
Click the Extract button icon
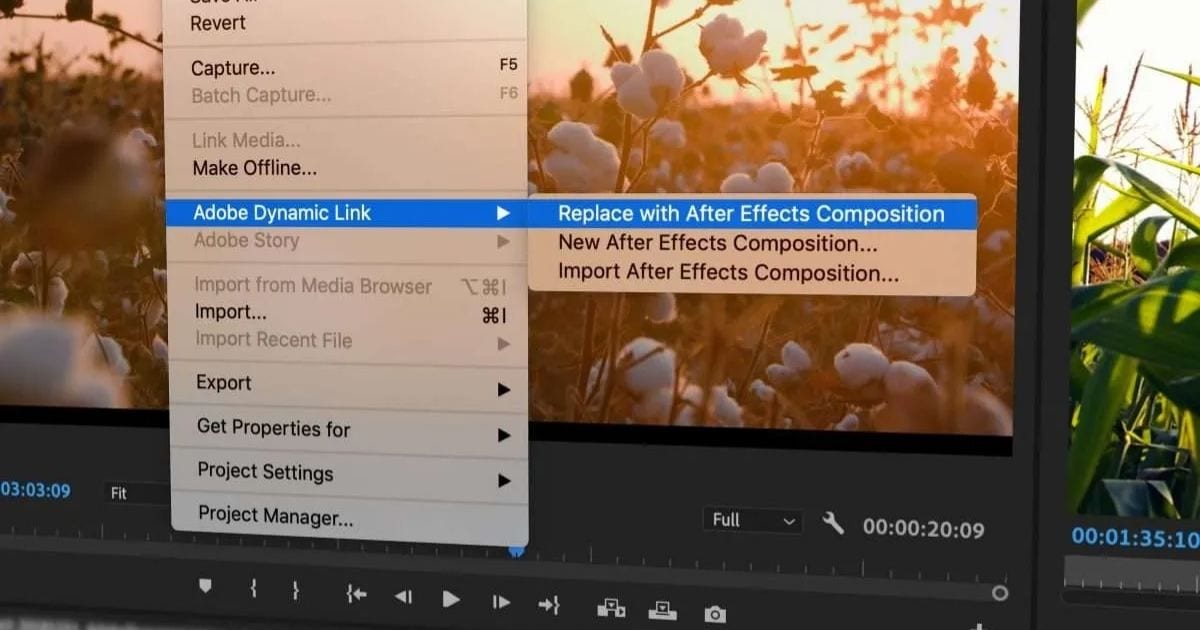pos(662,610)
